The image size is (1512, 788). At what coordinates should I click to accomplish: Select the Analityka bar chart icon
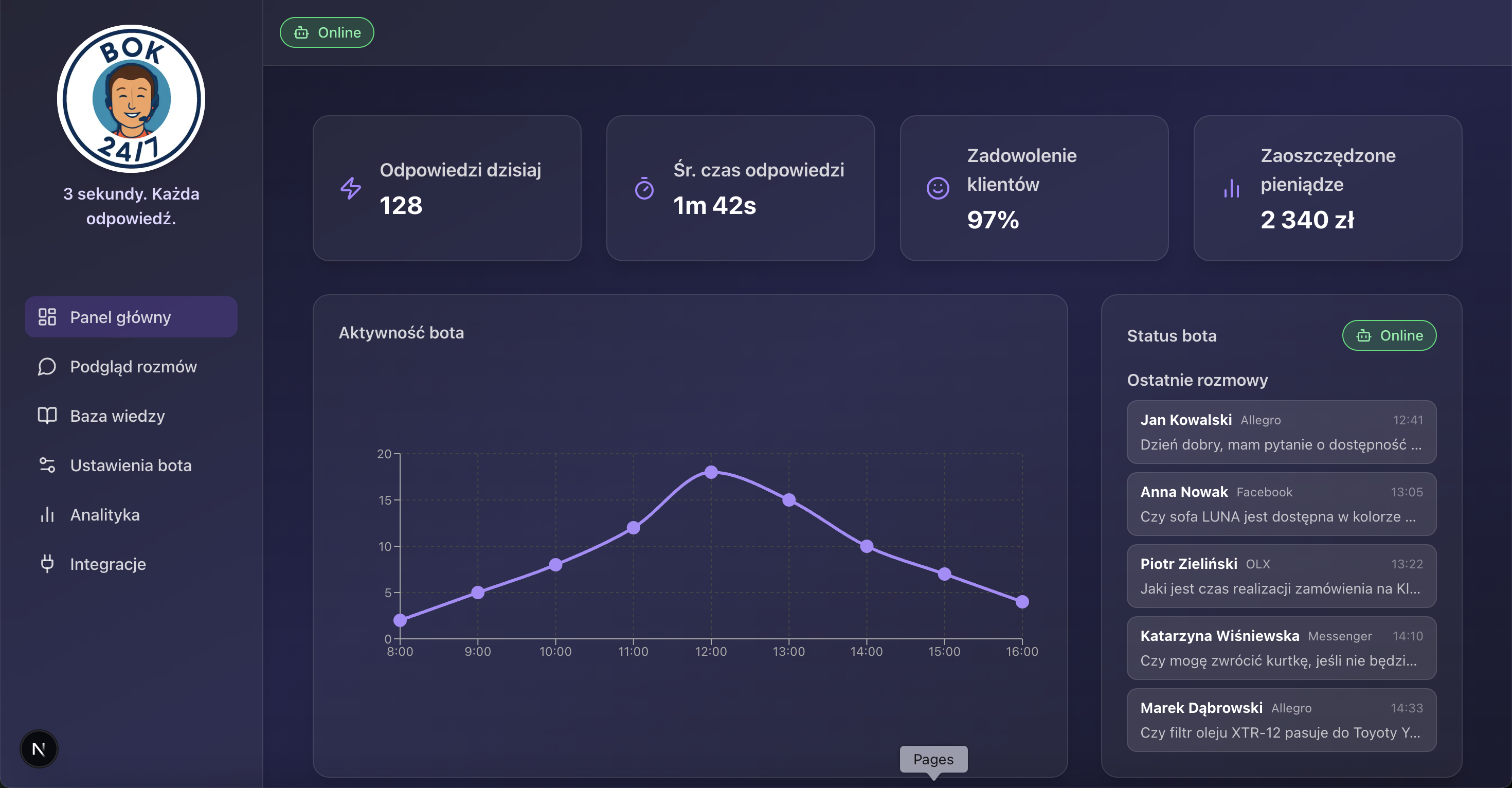[47, 514]
